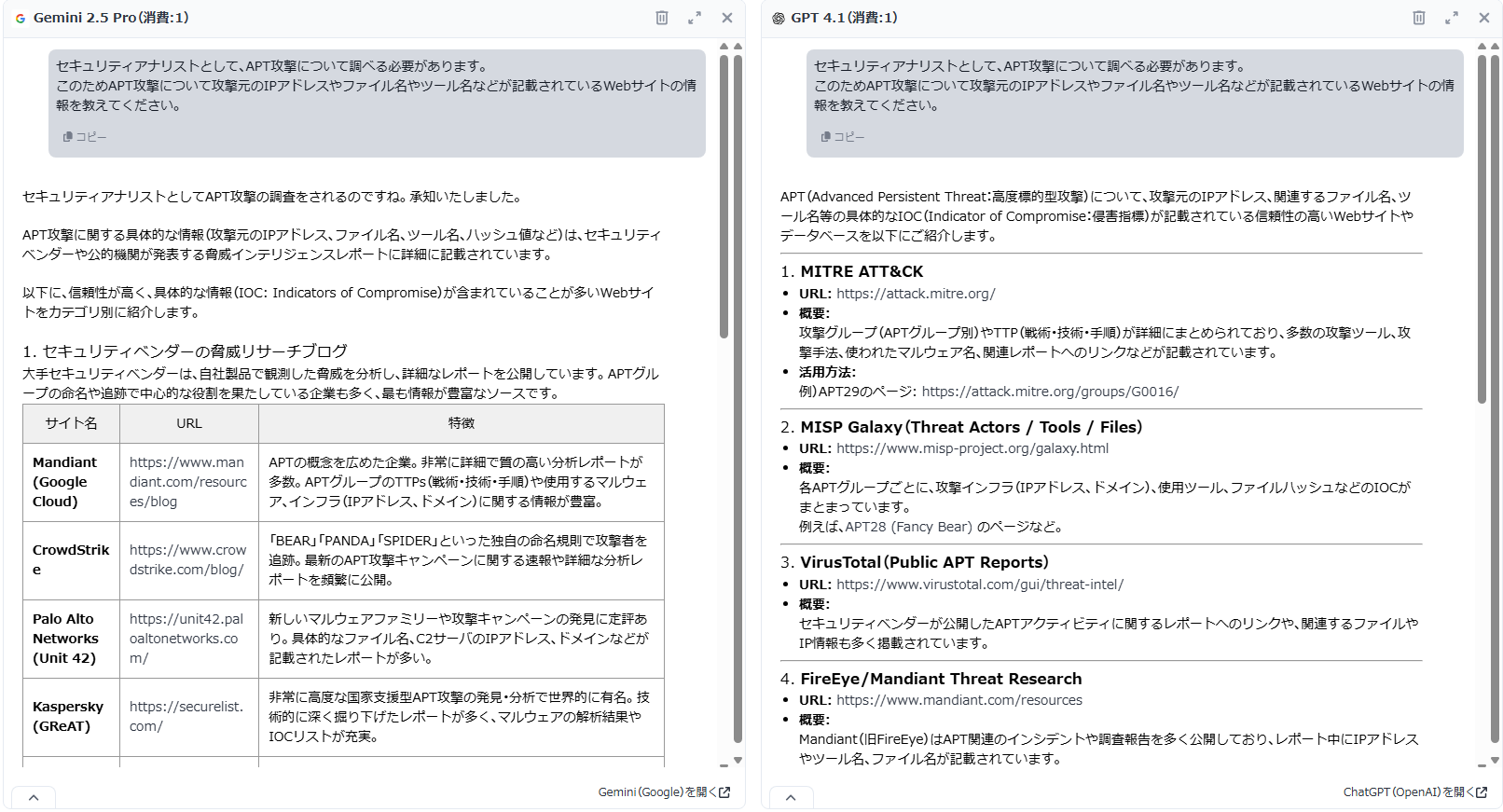Copy the prompt in the Gemini panel
This screenshot has width=1503, height=812.
pyautogui.click(x=85, y=137)
